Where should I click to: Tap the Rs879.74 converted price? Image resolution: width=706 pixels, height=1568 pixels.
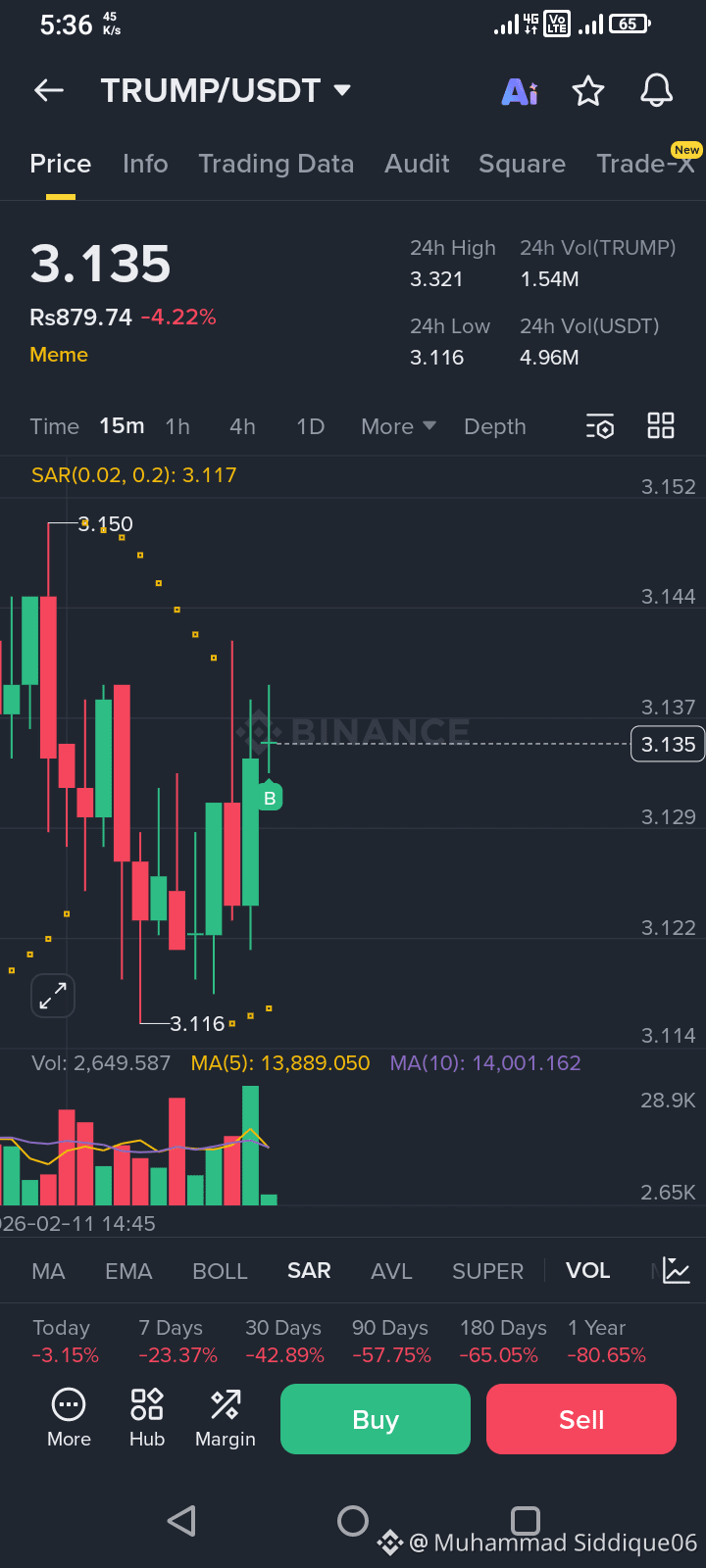coord(80,318)
